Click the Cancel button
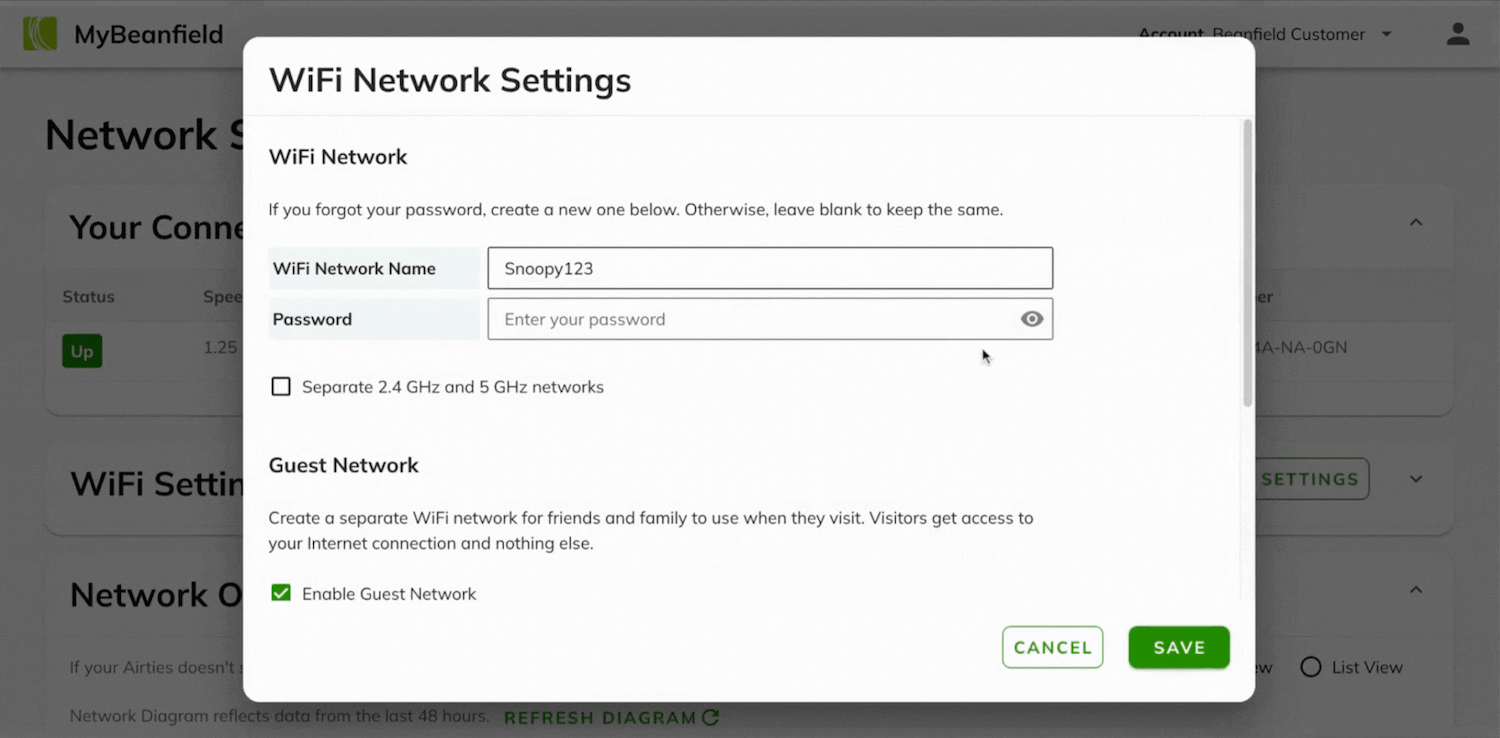The image size is (1500, 738). click(x=1052, y=648)
